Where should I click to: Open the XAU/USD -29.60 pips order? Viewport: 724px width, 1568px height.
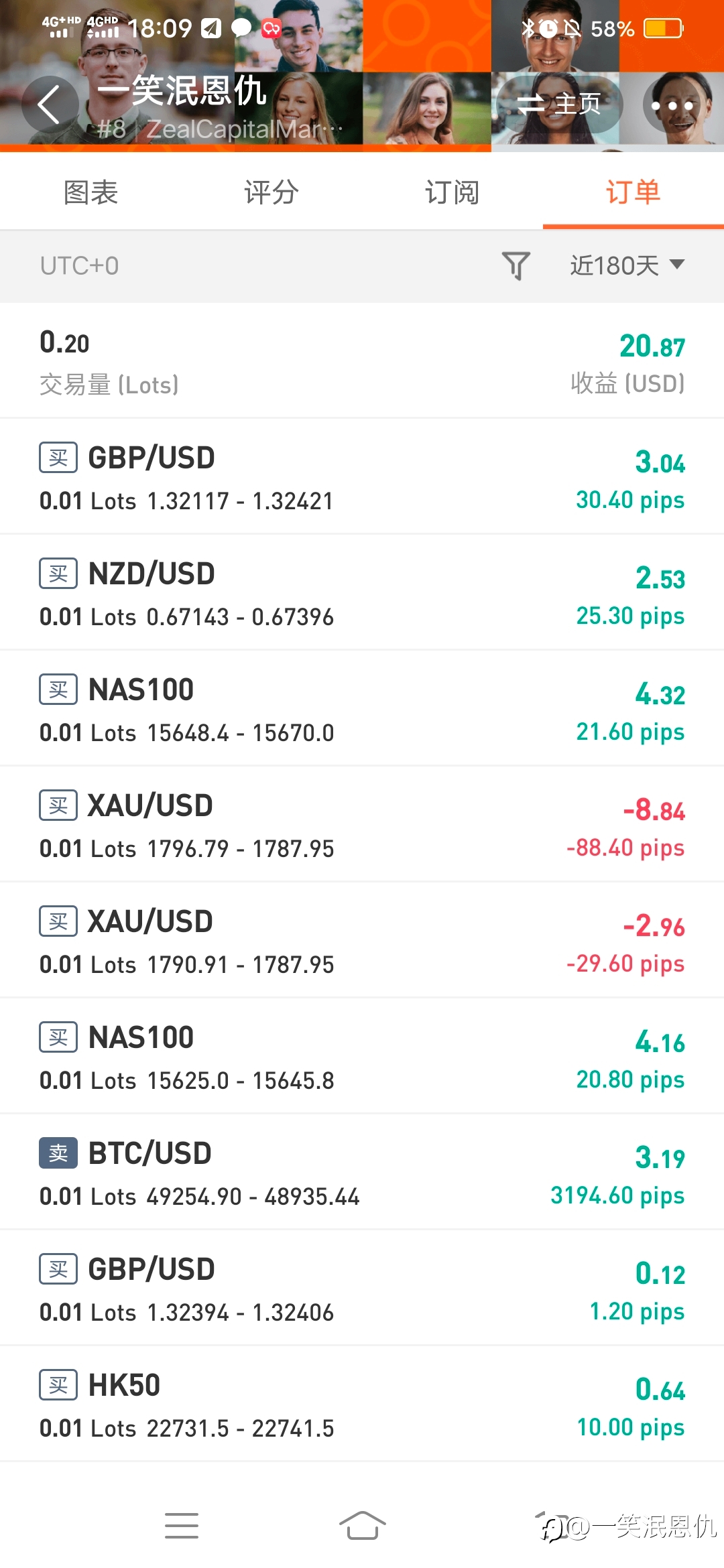point(362,941)
